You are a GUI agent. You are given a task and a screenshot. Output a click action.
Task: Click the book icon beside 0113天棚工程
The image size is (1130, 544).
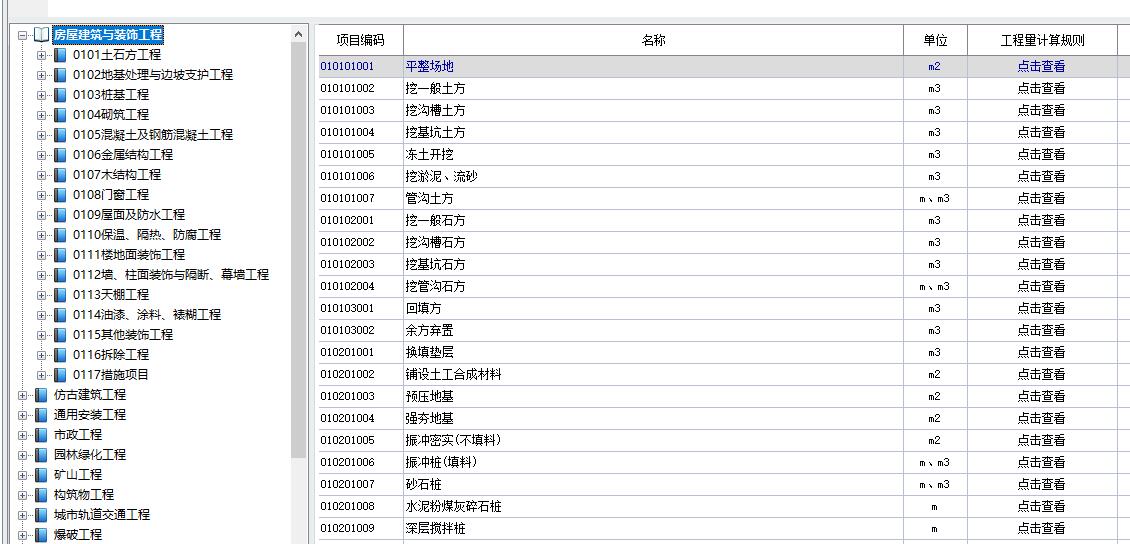pyautogui.click(x=60, y=295)
